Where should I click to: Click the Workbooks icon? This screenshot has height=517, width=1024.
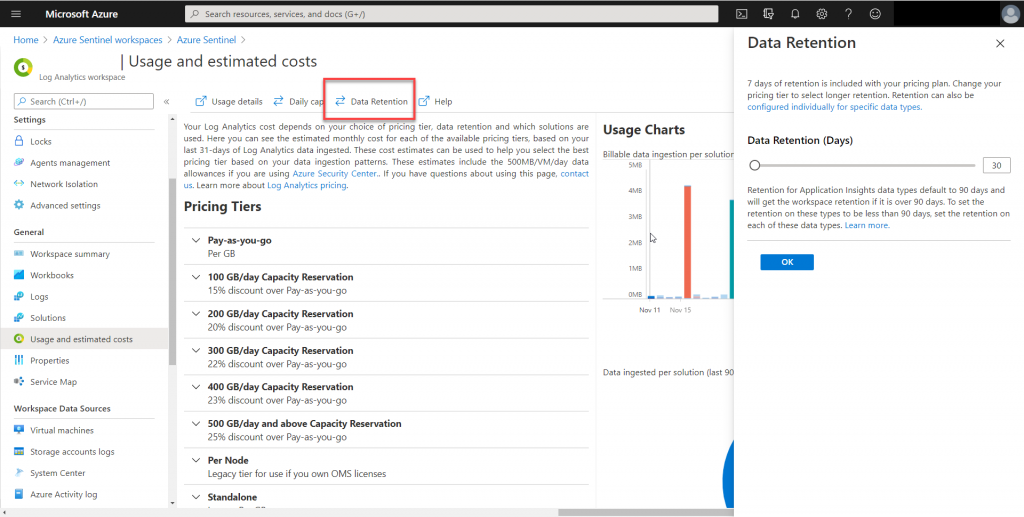click(19, 275)
